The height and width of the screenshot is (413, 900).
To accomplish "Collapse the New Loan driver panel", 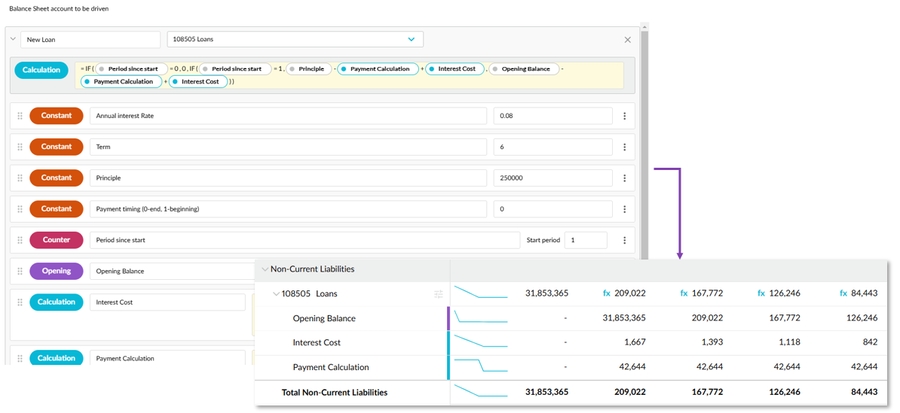I will tap(12, 40).
